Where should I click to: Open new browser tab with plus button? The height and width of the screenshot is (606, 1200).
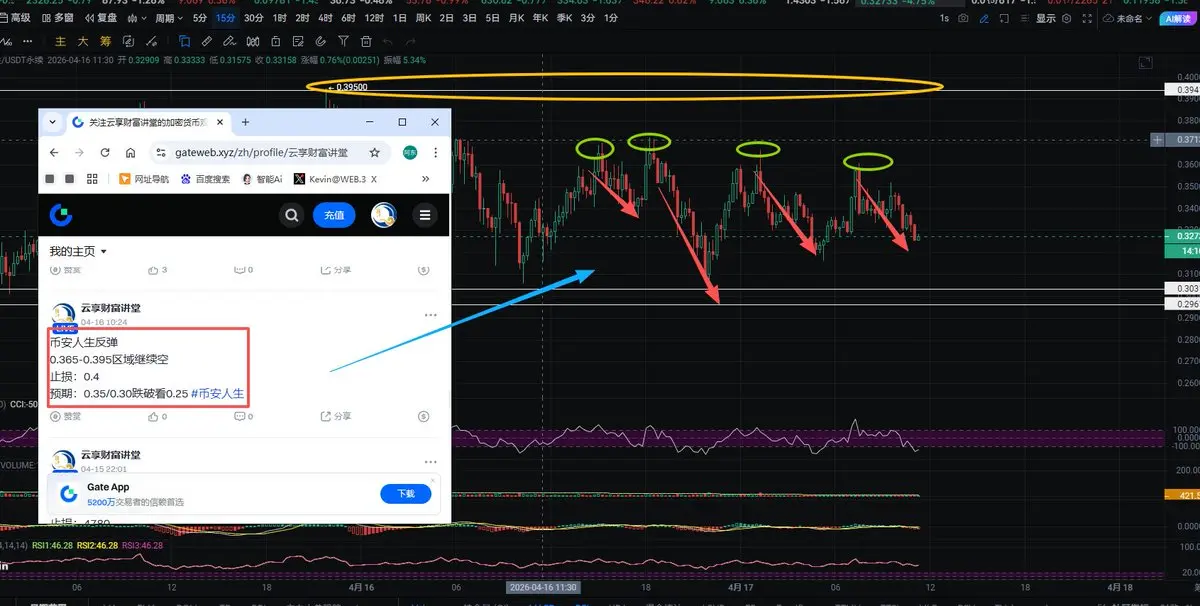[245, 122]
